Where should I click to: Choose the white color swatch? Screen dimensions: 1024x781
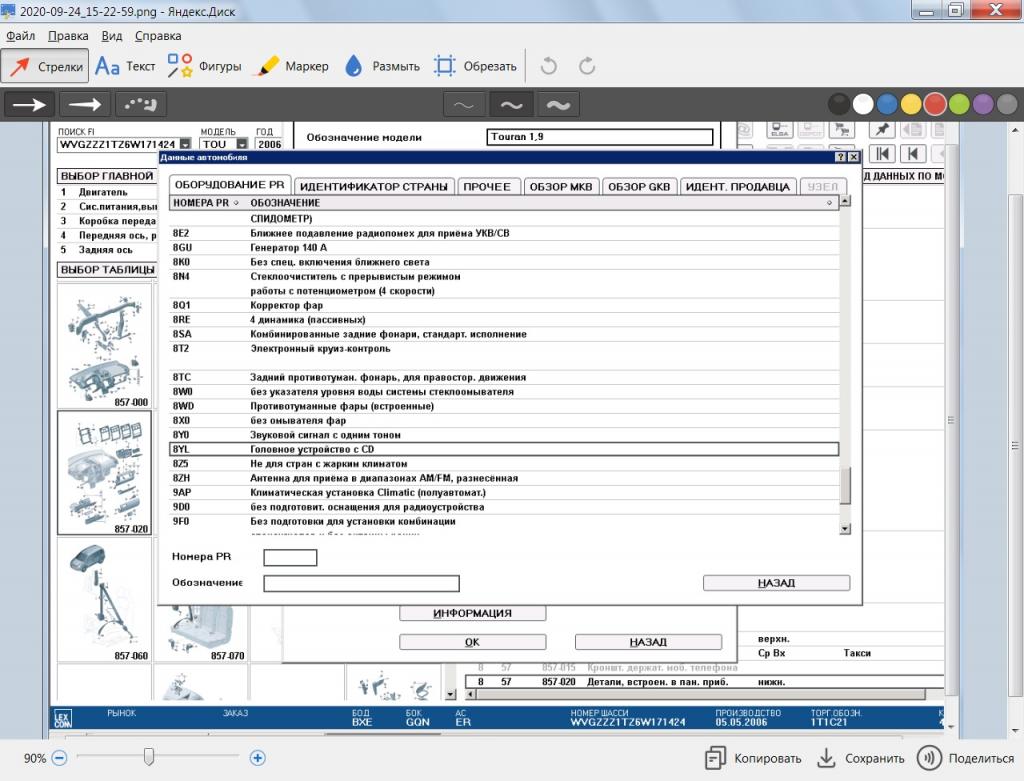(863, 104)
